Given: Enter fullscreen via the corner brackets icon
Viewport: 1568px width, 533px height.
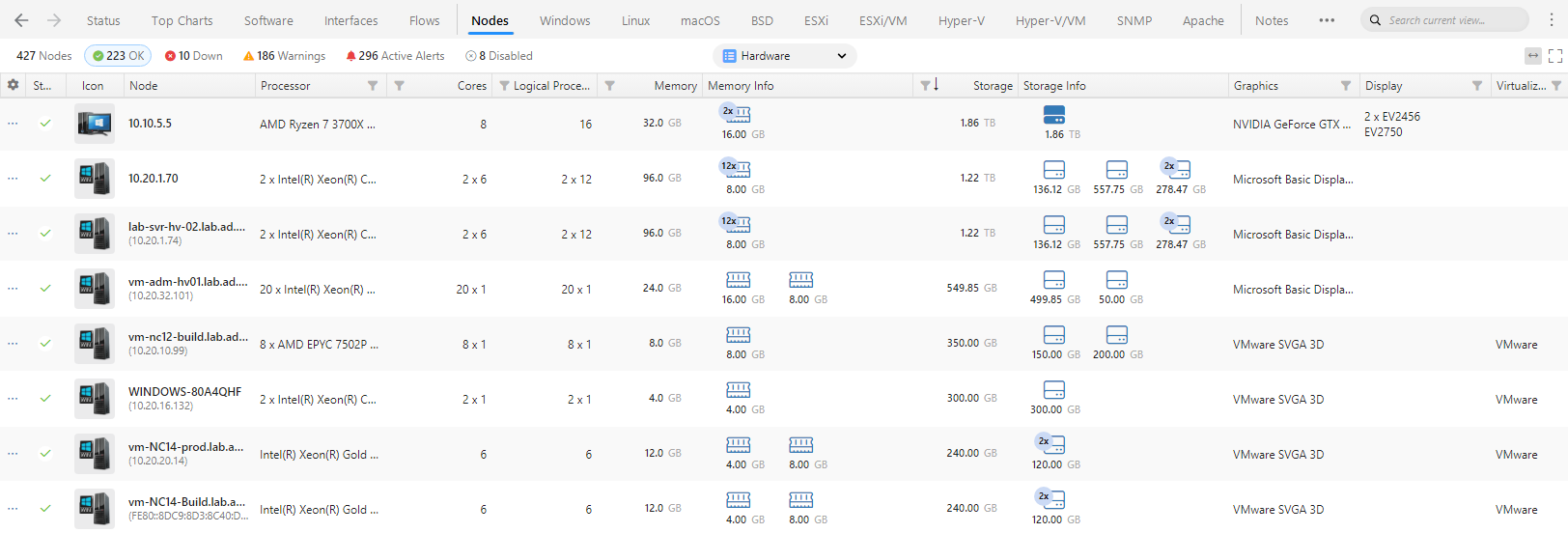Looking at the screenshot, I should point(1555,56).
